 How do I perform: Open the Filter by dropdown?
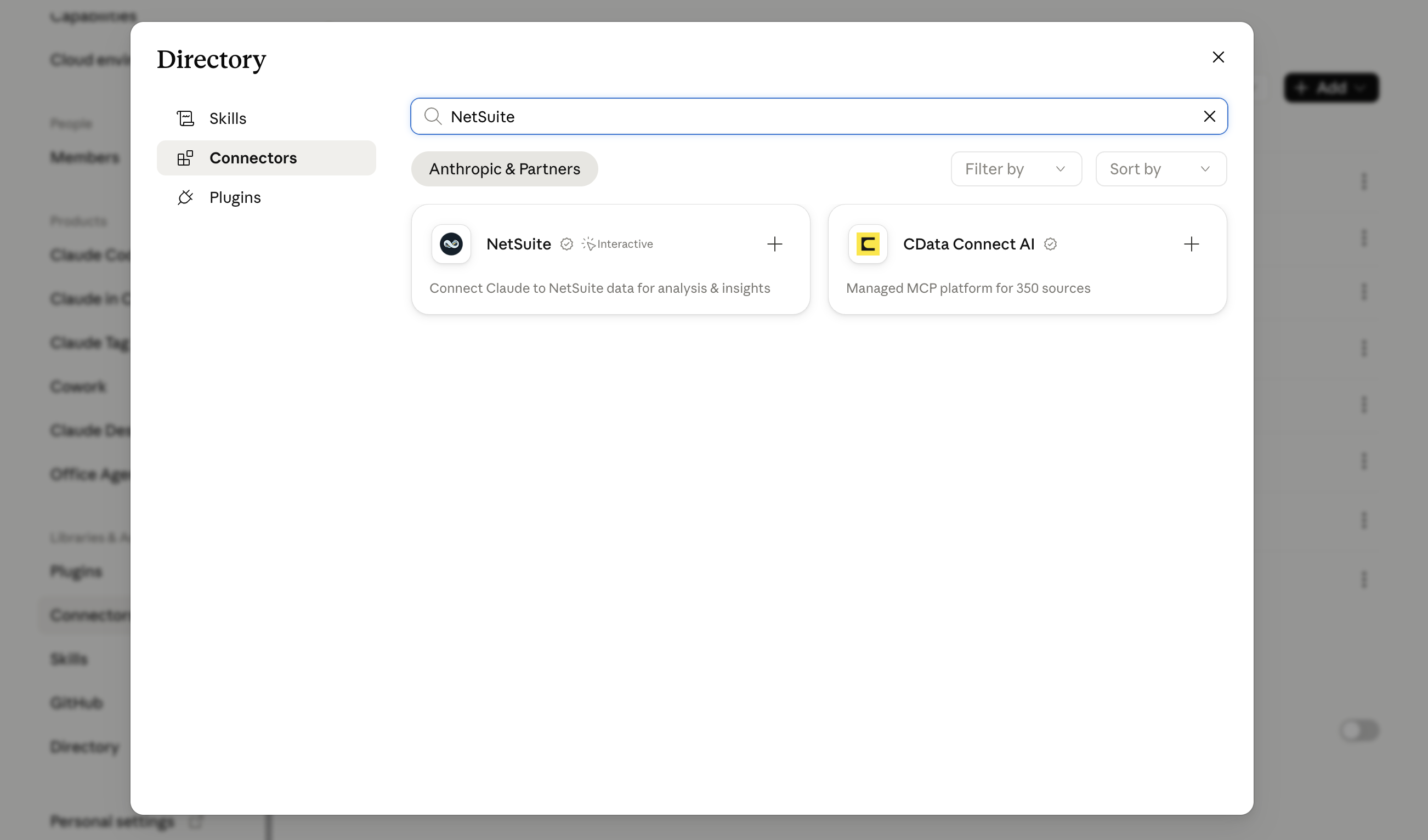tap(1016, 169)
